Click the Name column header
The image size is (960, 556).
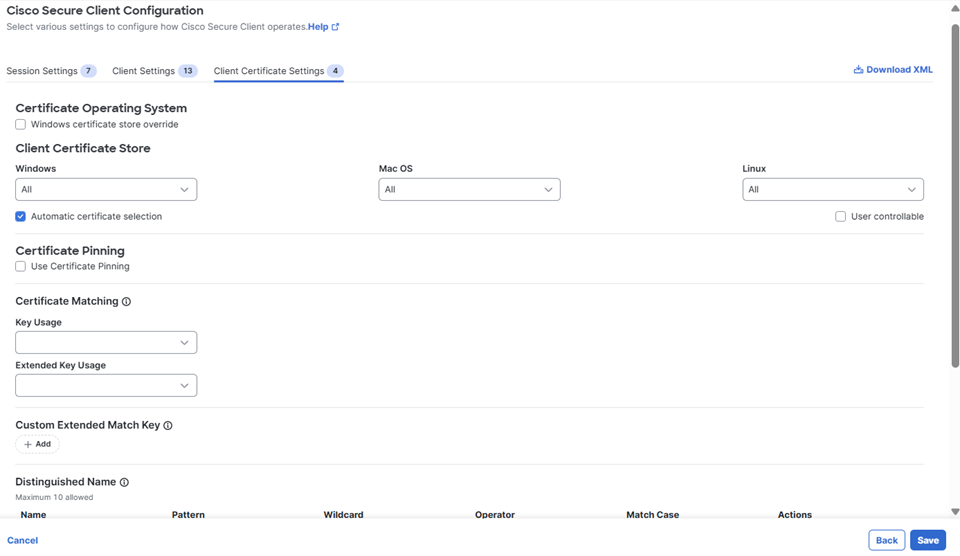click(x=33, y=514)
